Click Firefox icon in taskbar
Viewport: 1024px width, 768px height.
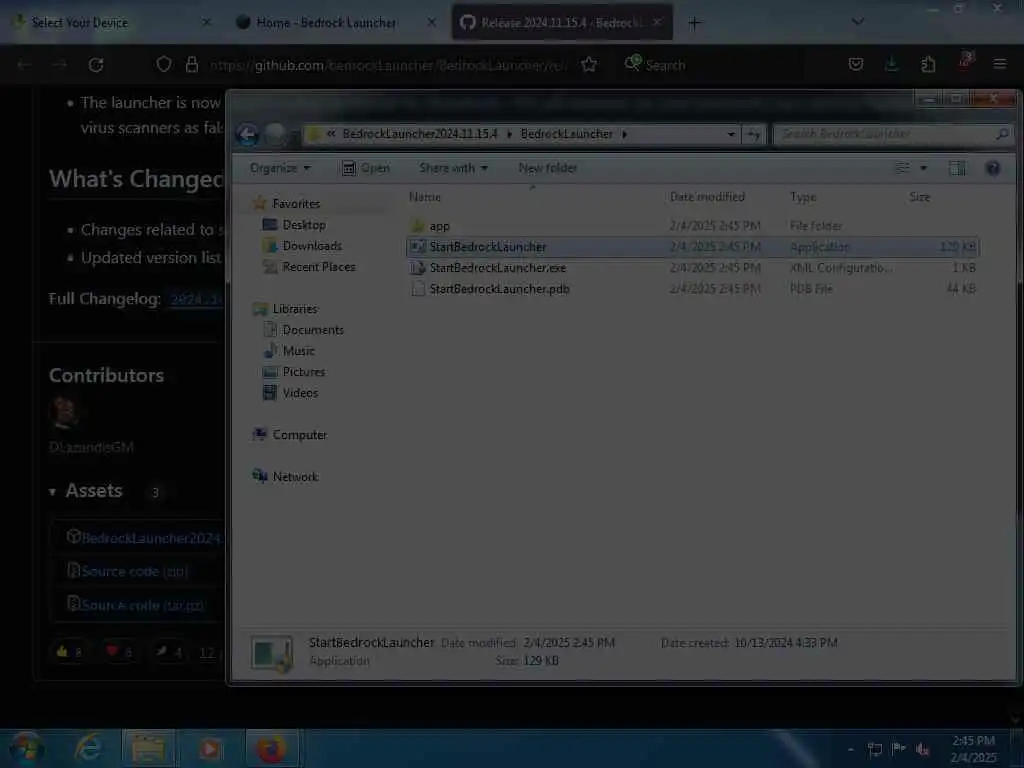pyautogui.click(x=271, y=749)
